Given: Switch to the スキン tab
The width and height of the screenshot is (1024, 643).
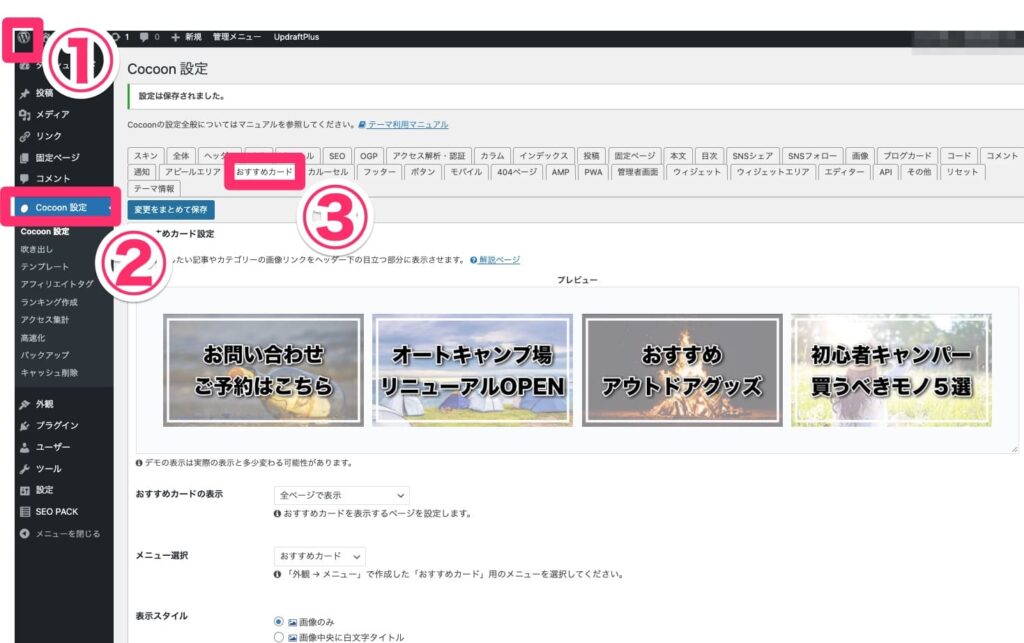Looking at the screenshot, I should click(146, 156).
